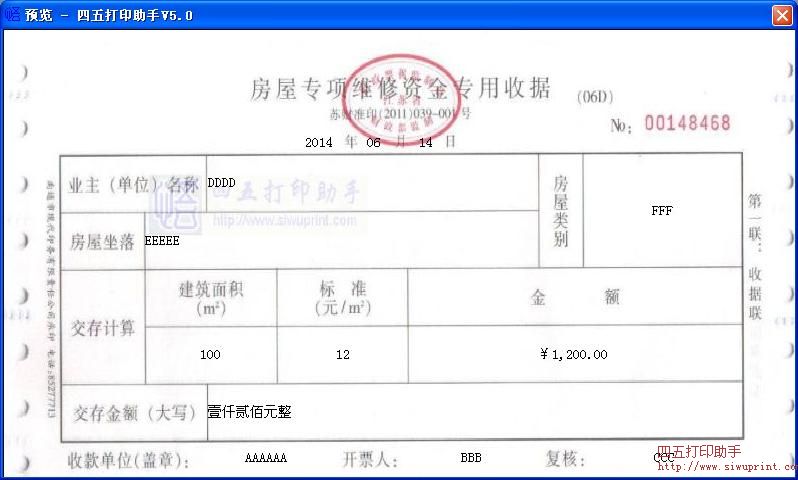Click the label 交存金额（大写）
Image resolution: width=798 pixels, height=480 pixels.
click(x=134, y=412)
